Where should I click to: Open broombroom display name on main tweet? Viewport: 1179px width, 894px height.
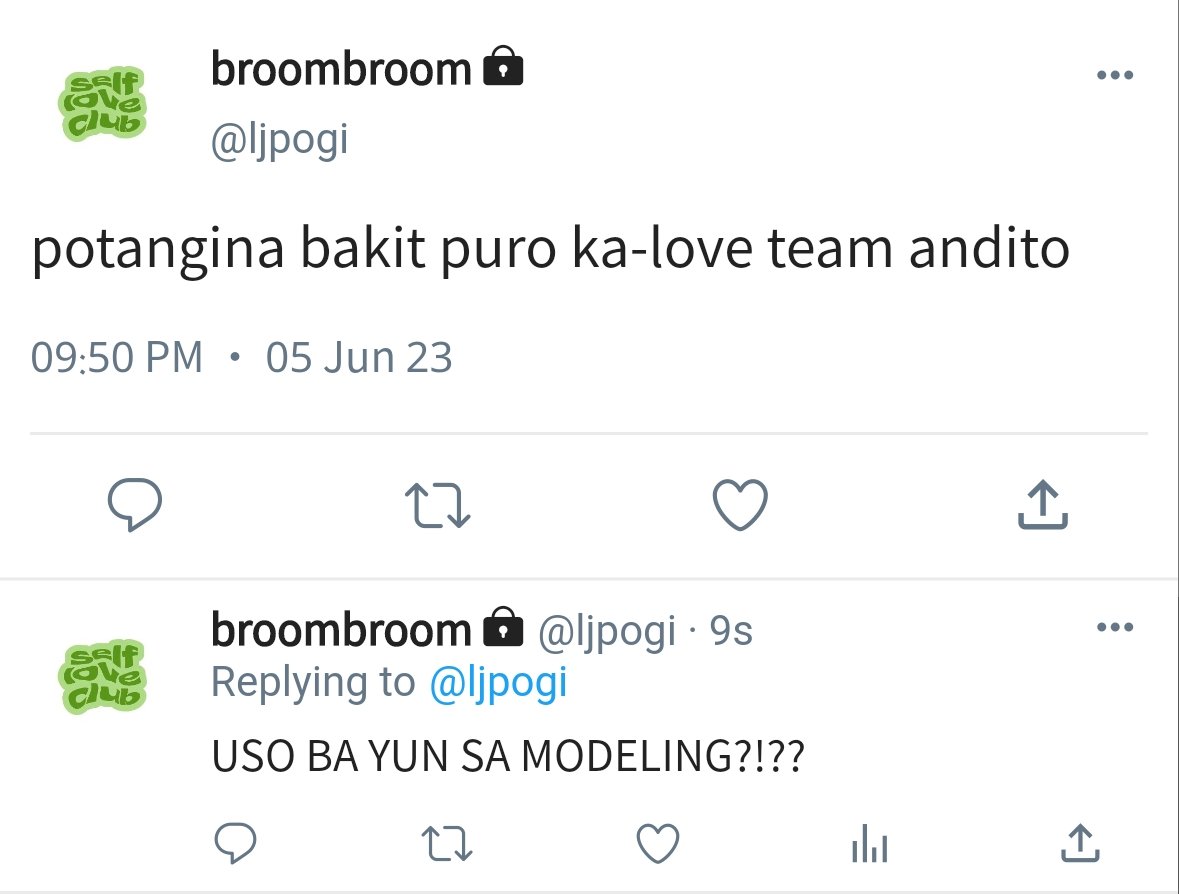341,69
